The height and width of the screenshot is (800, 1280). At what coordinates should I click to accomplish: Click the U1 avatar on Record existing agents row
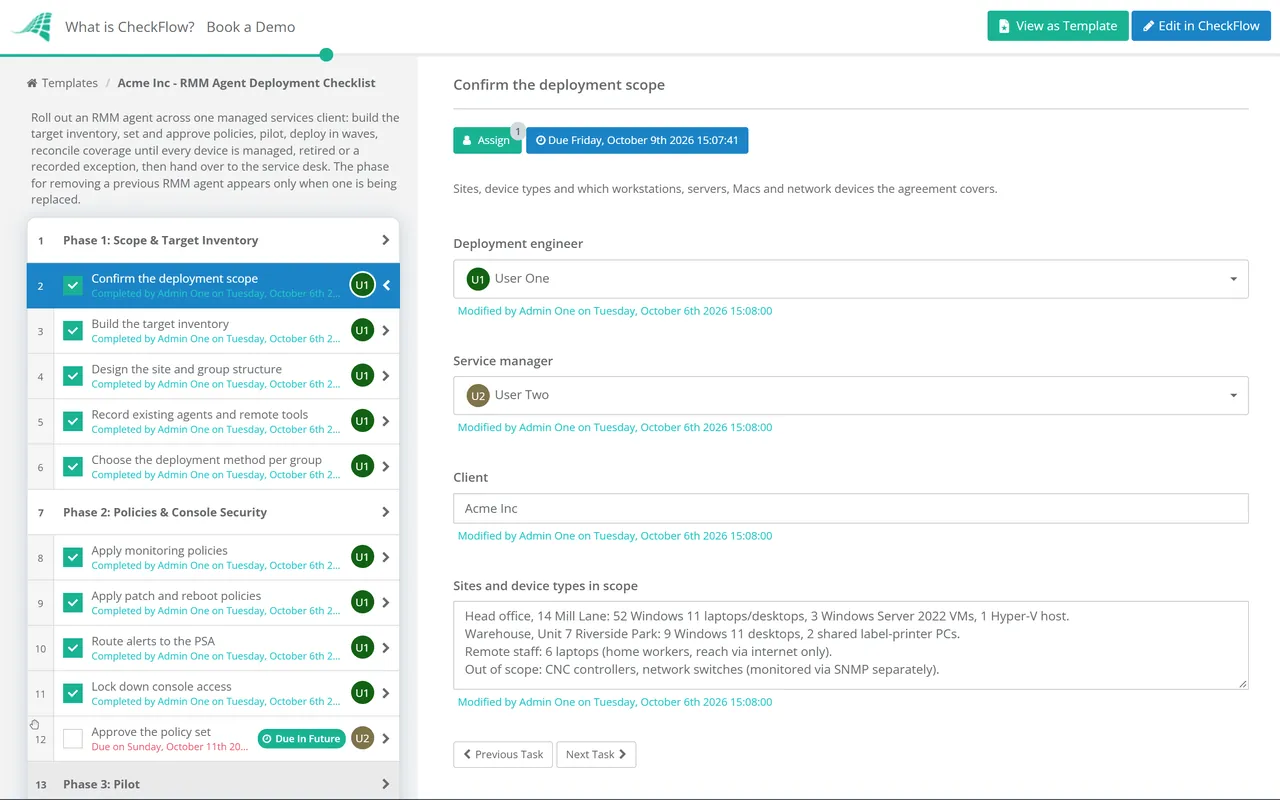tap(362, 421)
